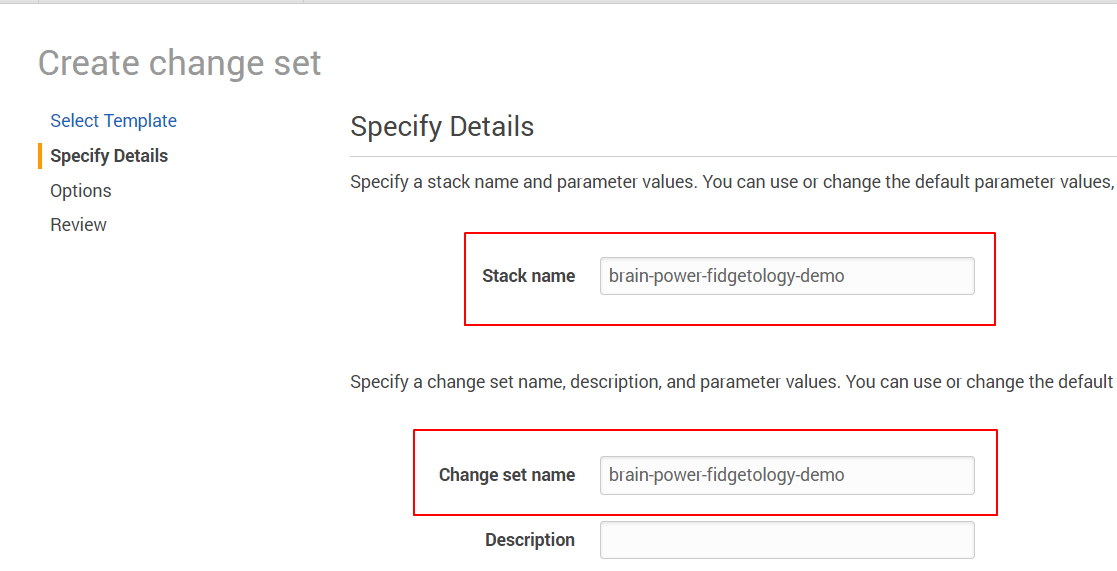Viewport: 1117px width, 571px height.
Task: Jump to the Review step
Action: 78,225
